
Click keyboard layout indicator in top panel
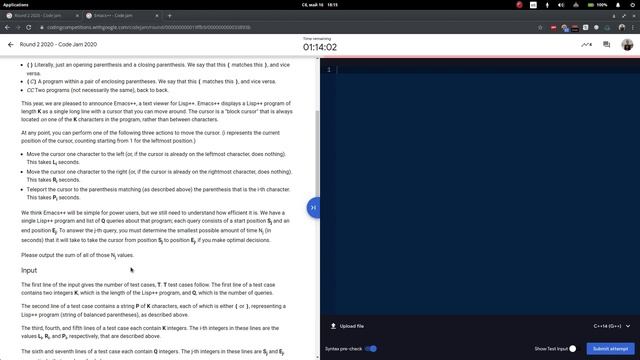click(533, 5)
